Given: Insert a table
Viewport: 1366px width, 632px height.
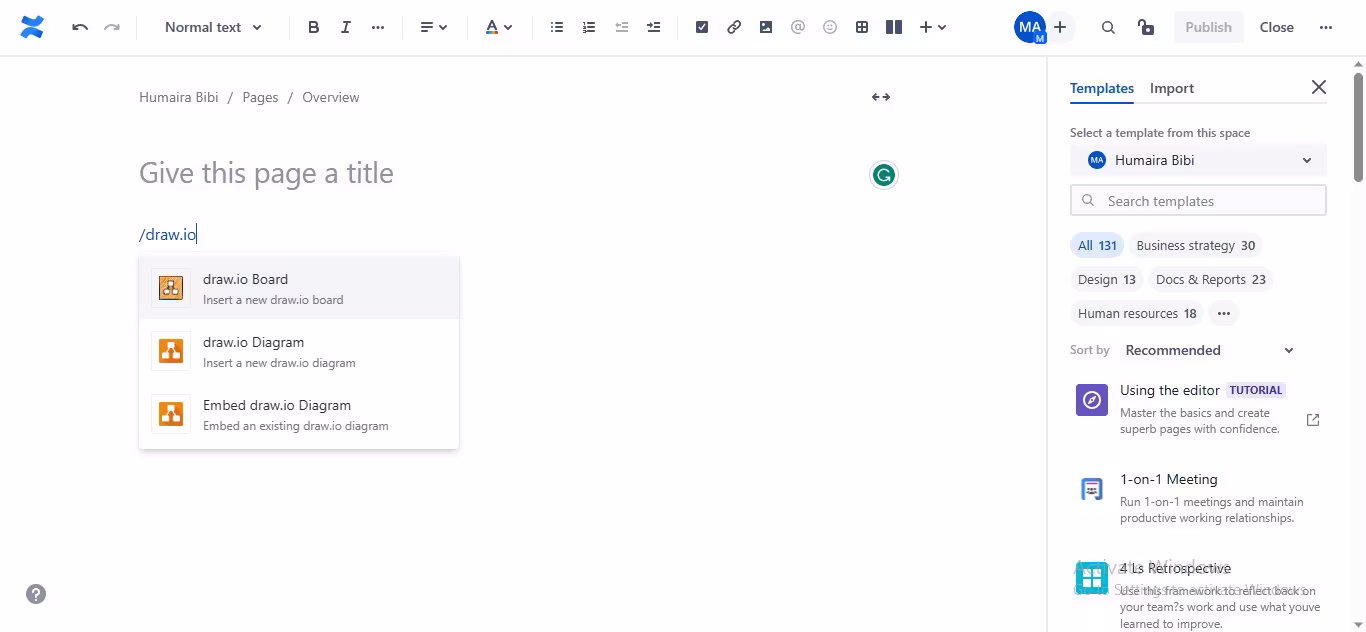Looking at the screenshot, I should (862, 28).
